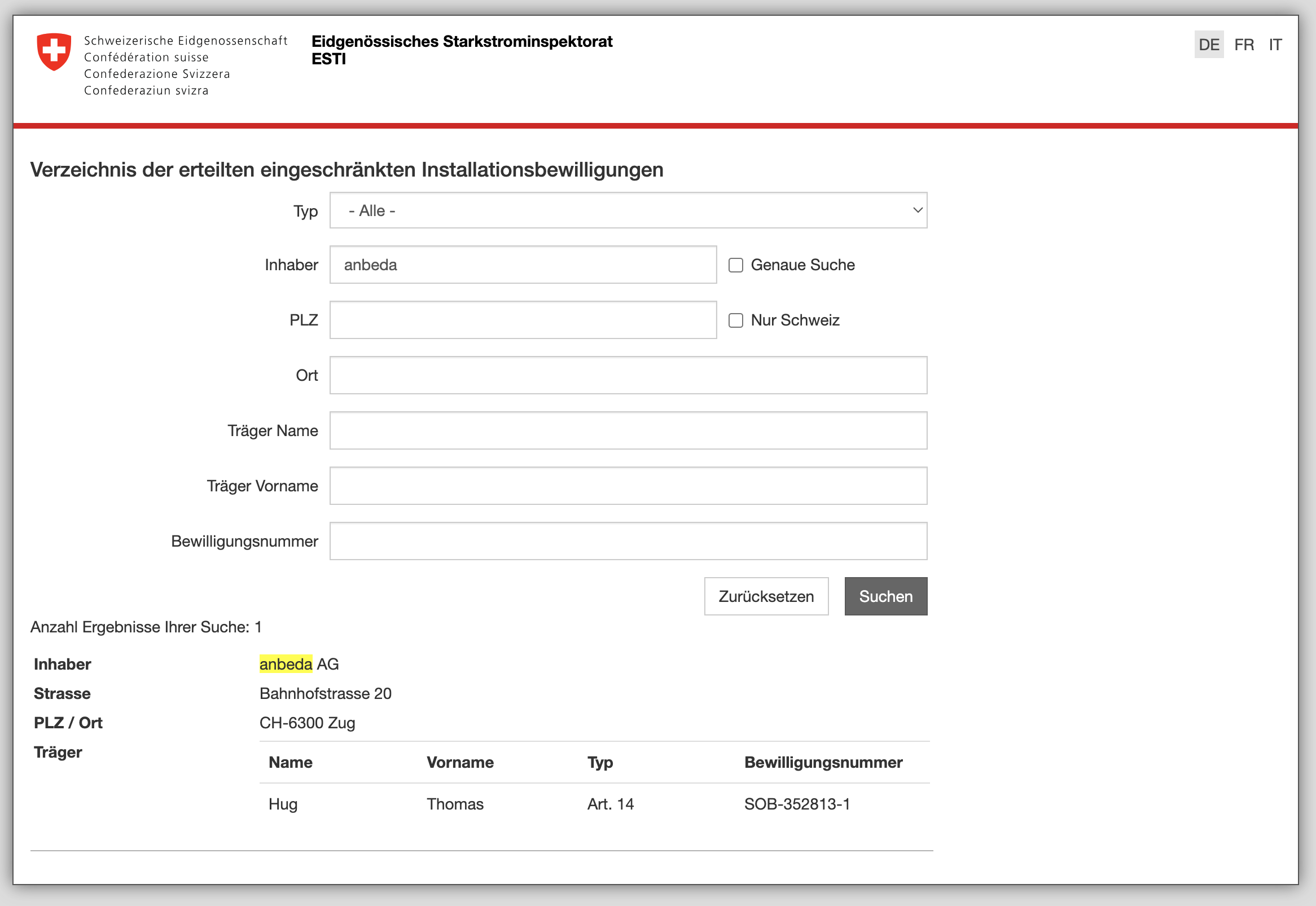Enable the Genaue Suche checkbox
The width and height of the screenshot is (1316, 906).
coord(735,265)
